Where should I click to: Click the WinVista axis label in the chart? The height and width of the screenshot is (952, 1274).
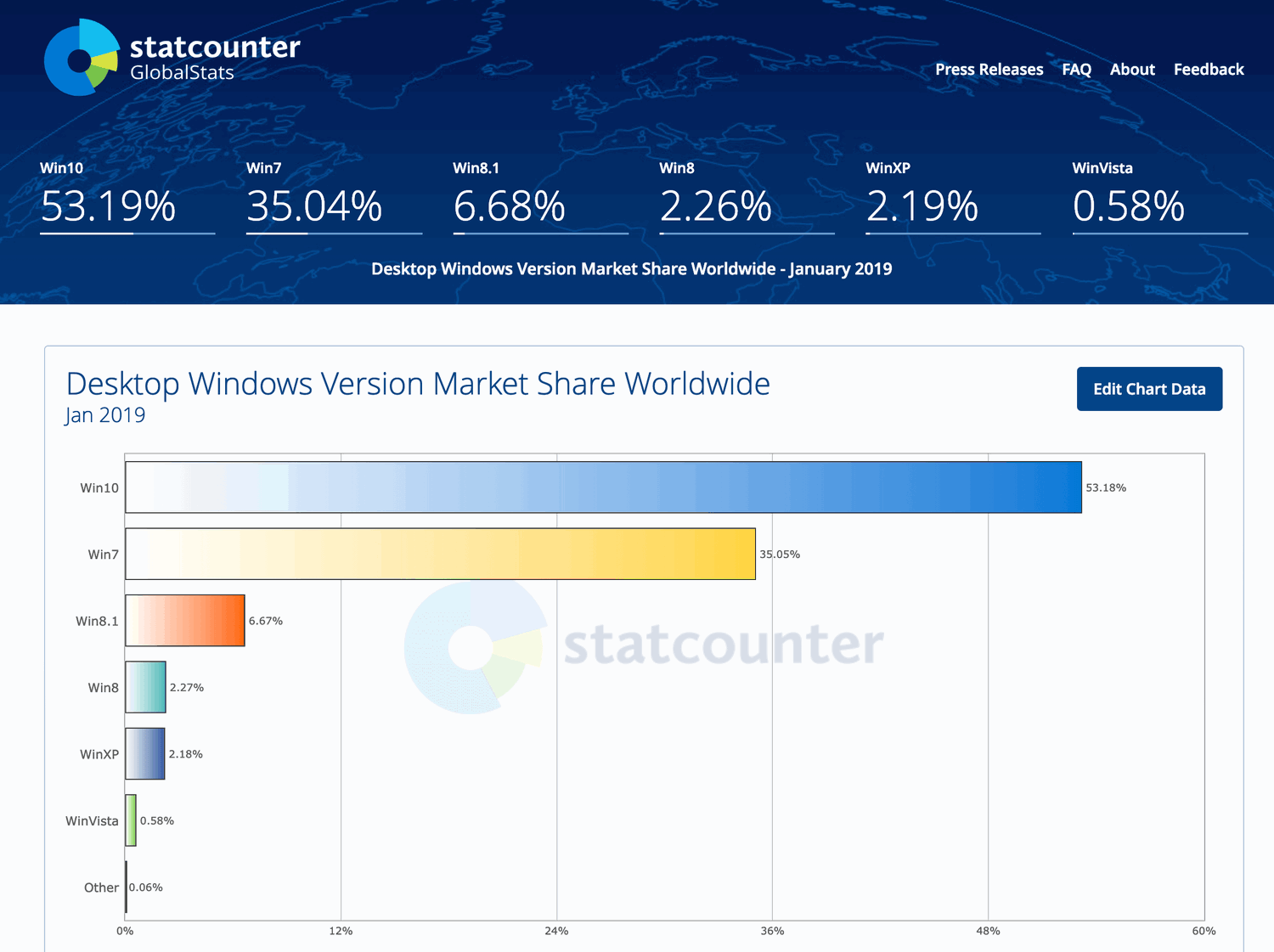click(92, 820)
